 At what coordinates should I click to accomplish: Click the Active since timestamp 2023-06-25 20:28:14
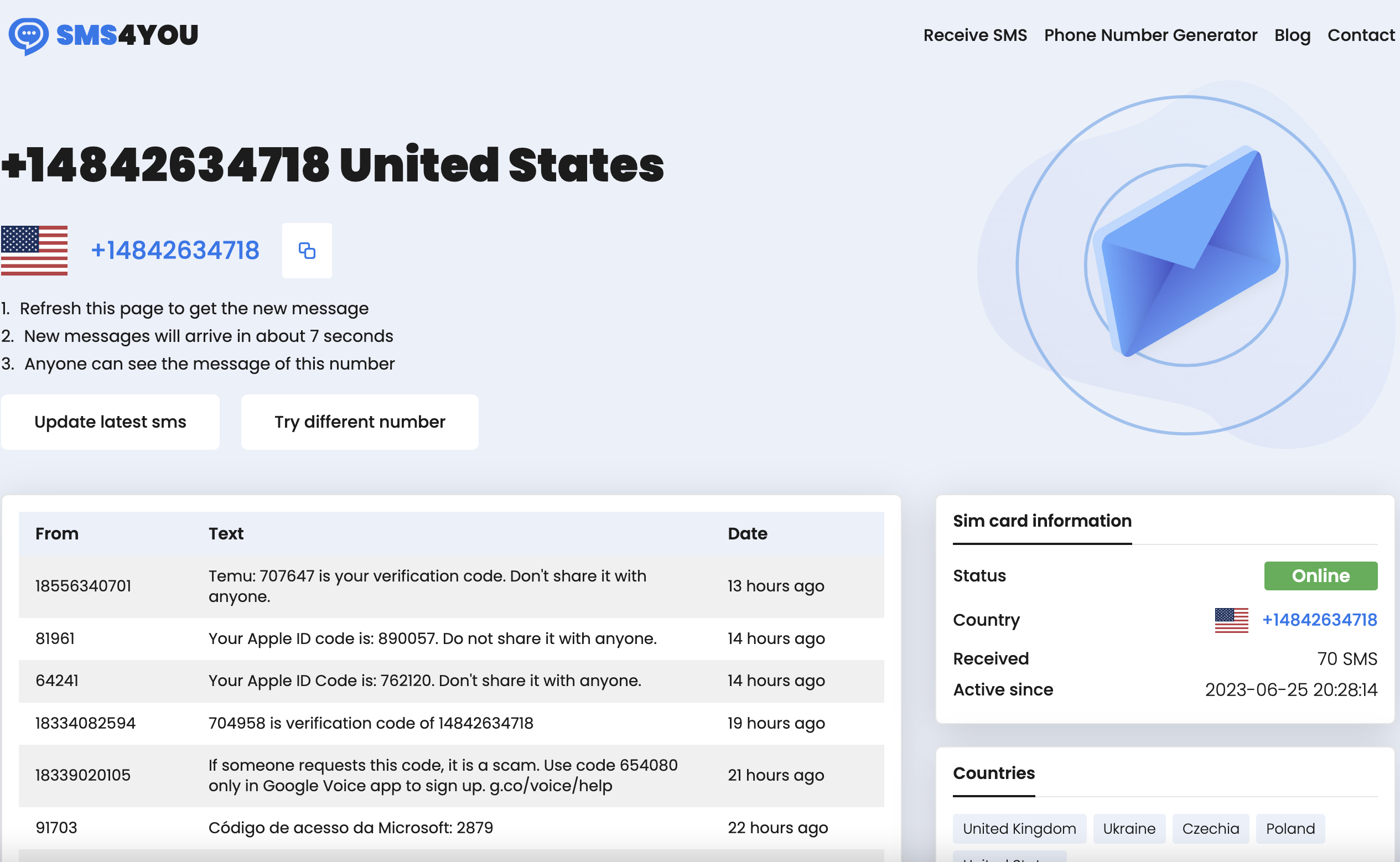pos(1291,690)
